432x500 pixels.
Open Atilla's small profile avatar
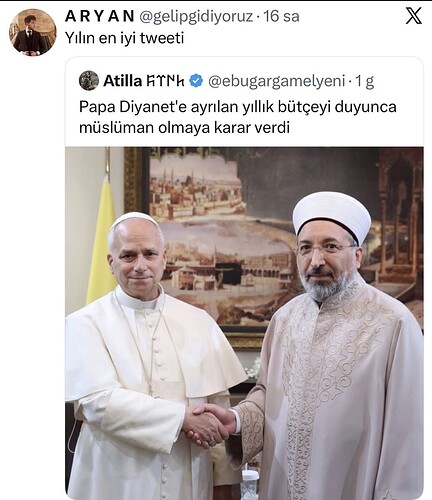pos(89,81)
